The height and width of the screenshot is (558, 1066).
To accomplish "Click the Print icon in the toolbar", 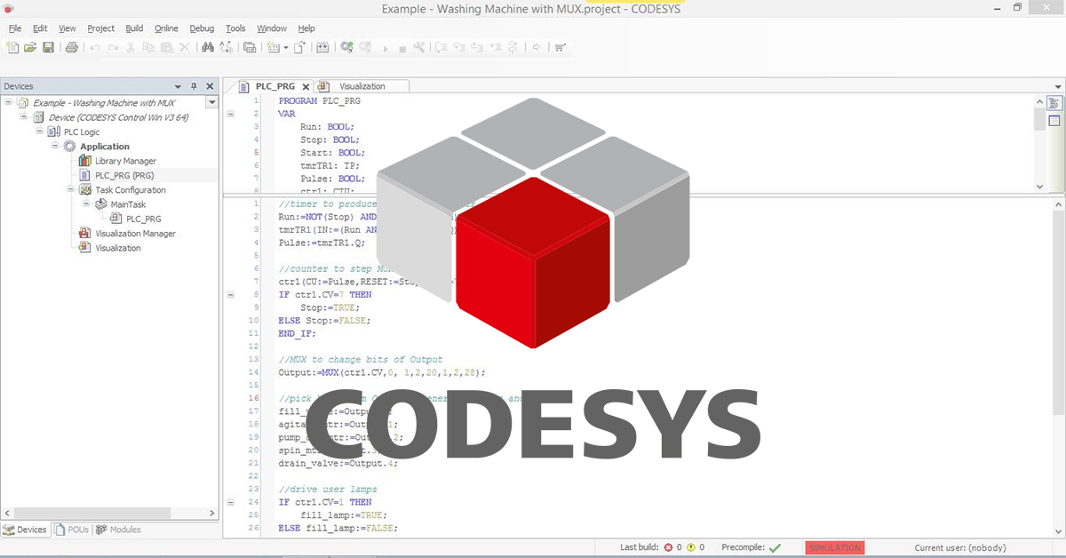I will [x=71, y=47].
